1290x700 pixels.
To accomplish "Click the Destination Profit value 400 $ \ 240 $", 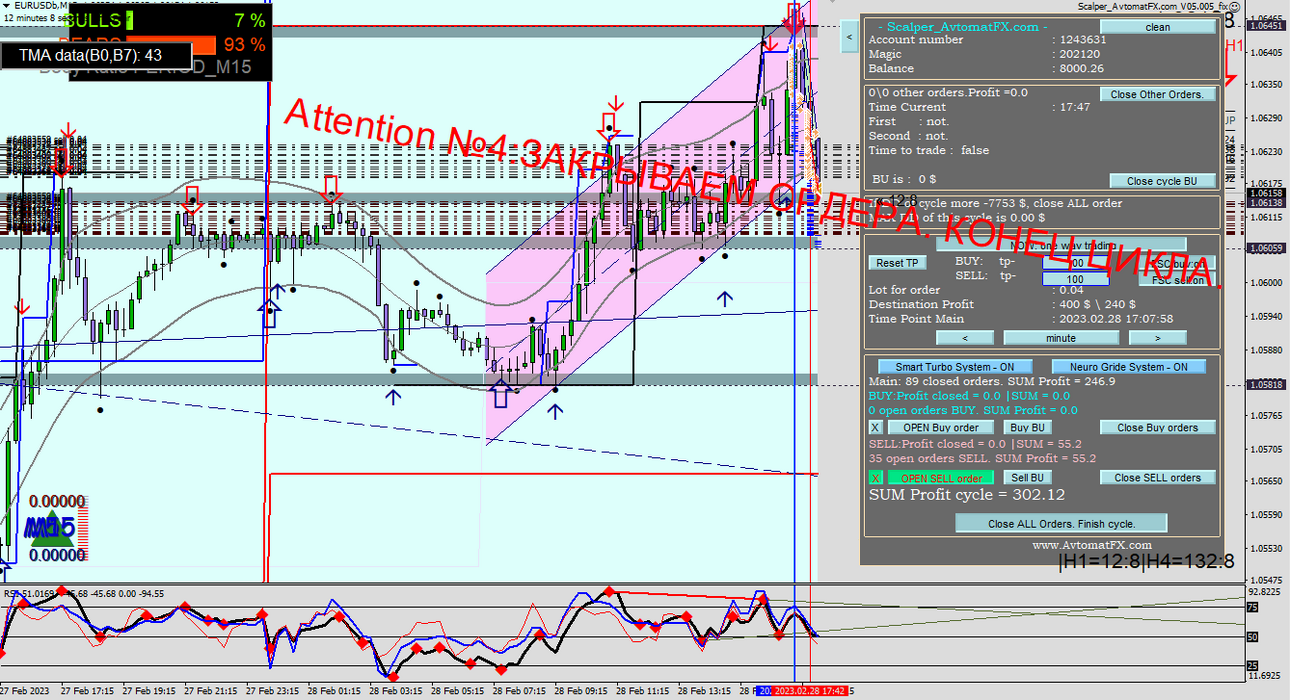I will (x=1097, y=304).
